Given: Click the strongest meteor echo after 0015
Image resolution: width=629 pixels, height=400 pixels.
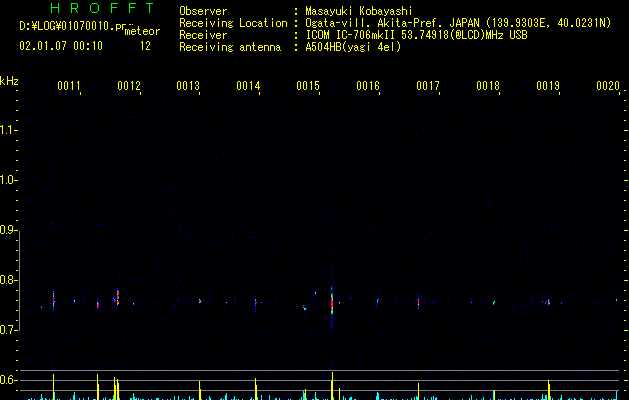Looking at the screenshot, I should (332, 305).
